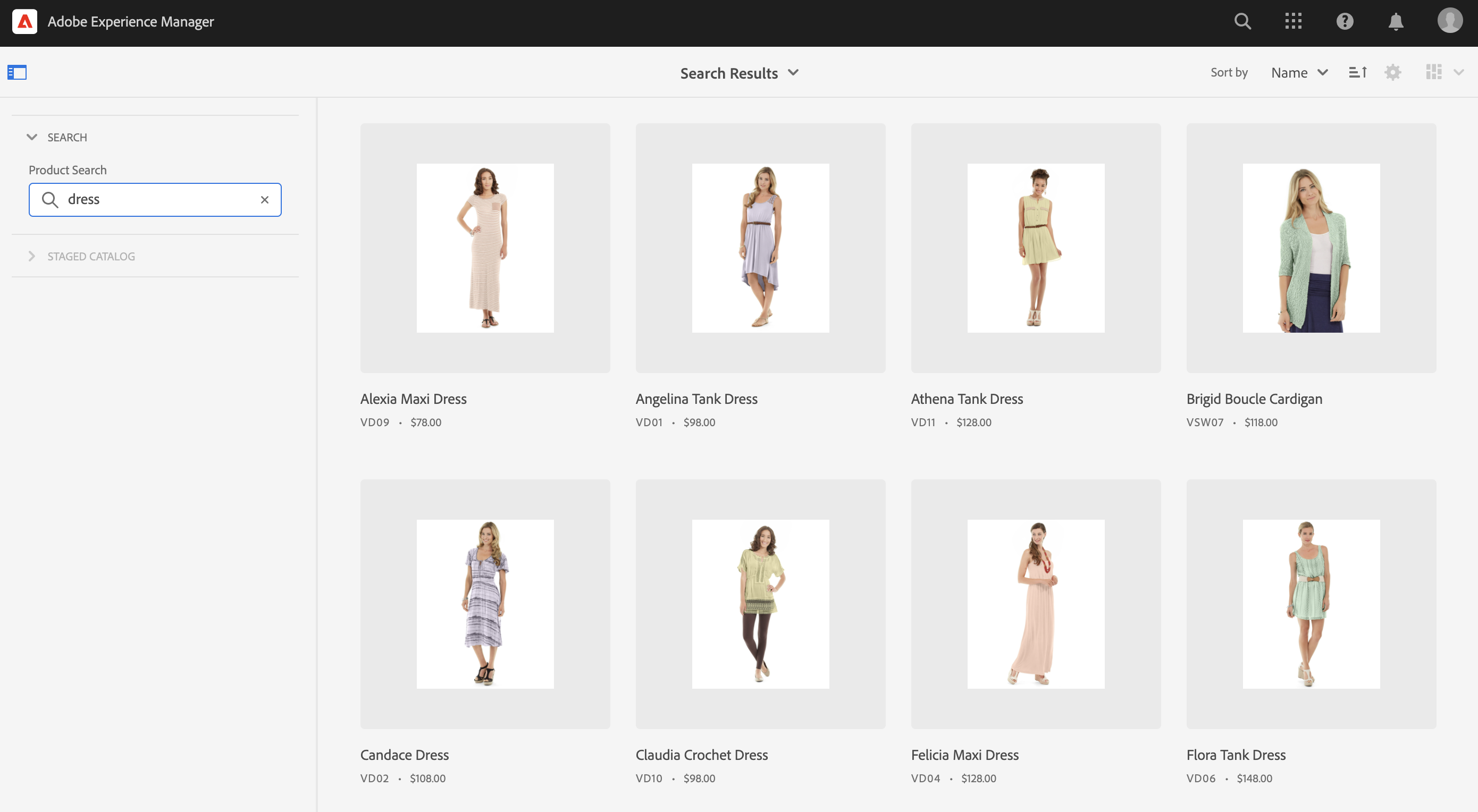Collapse the SEARCH section

pyautogui.click(x=32, y=138)
